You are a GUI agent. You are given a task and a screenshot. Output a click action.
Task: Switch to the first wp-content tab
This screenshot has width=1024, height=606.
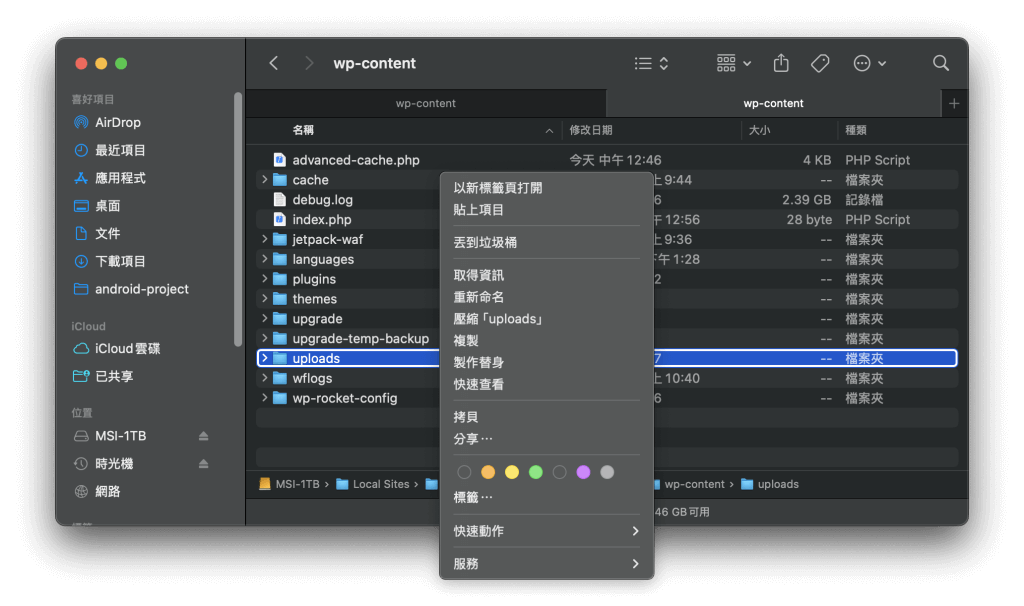(x=425, y=103)
